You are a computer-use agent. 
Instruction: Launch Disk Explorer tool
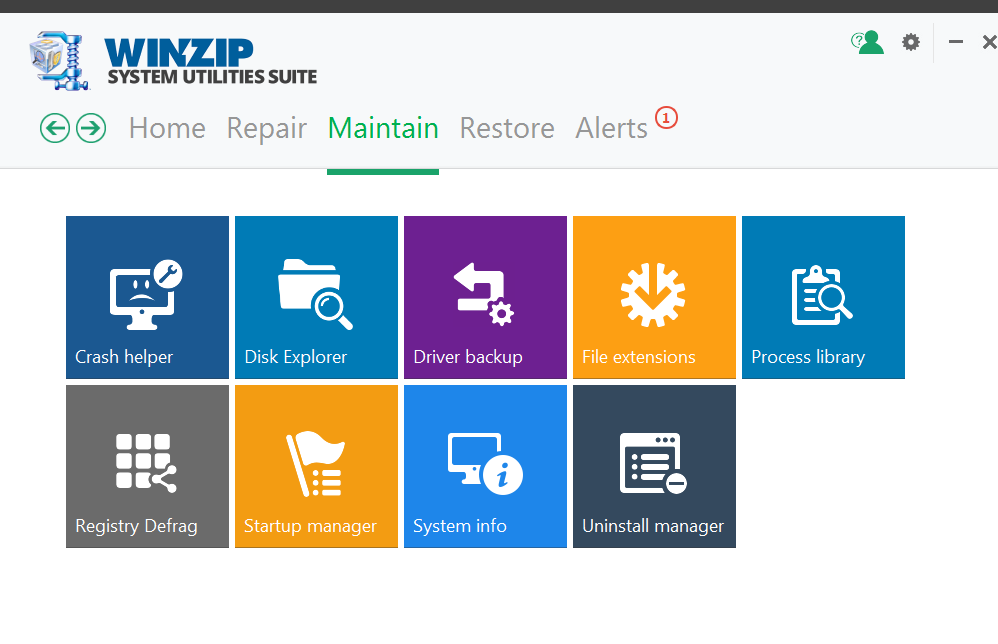click(316, 297)
